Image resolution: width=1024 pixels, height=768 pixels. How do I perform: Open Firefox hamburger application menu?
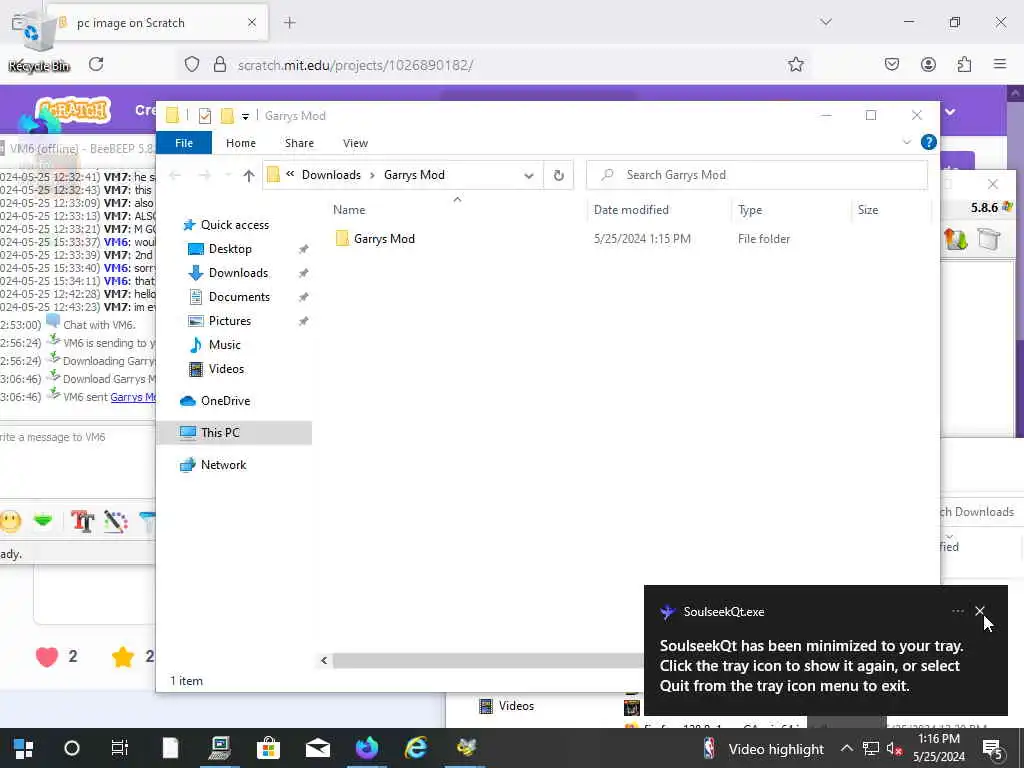[x=999, y=64]
